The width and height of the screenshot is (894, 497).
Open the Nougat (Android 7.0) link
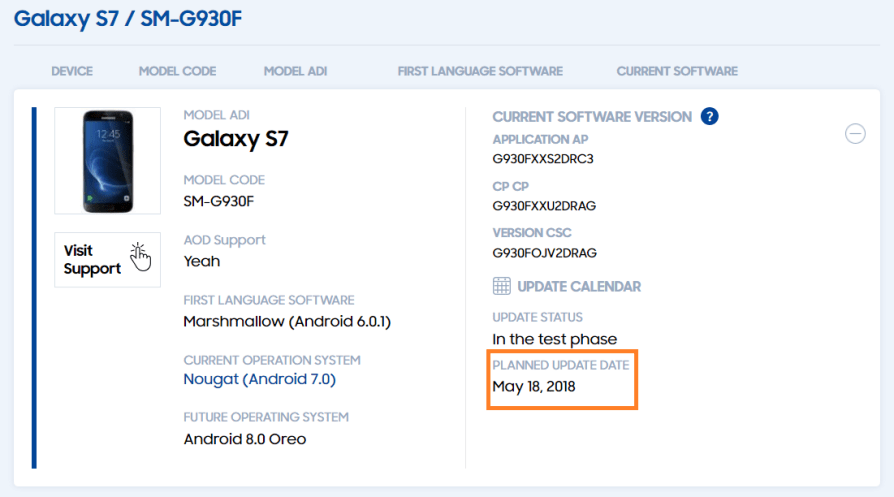pyautogui.click(x=259, y=379)
